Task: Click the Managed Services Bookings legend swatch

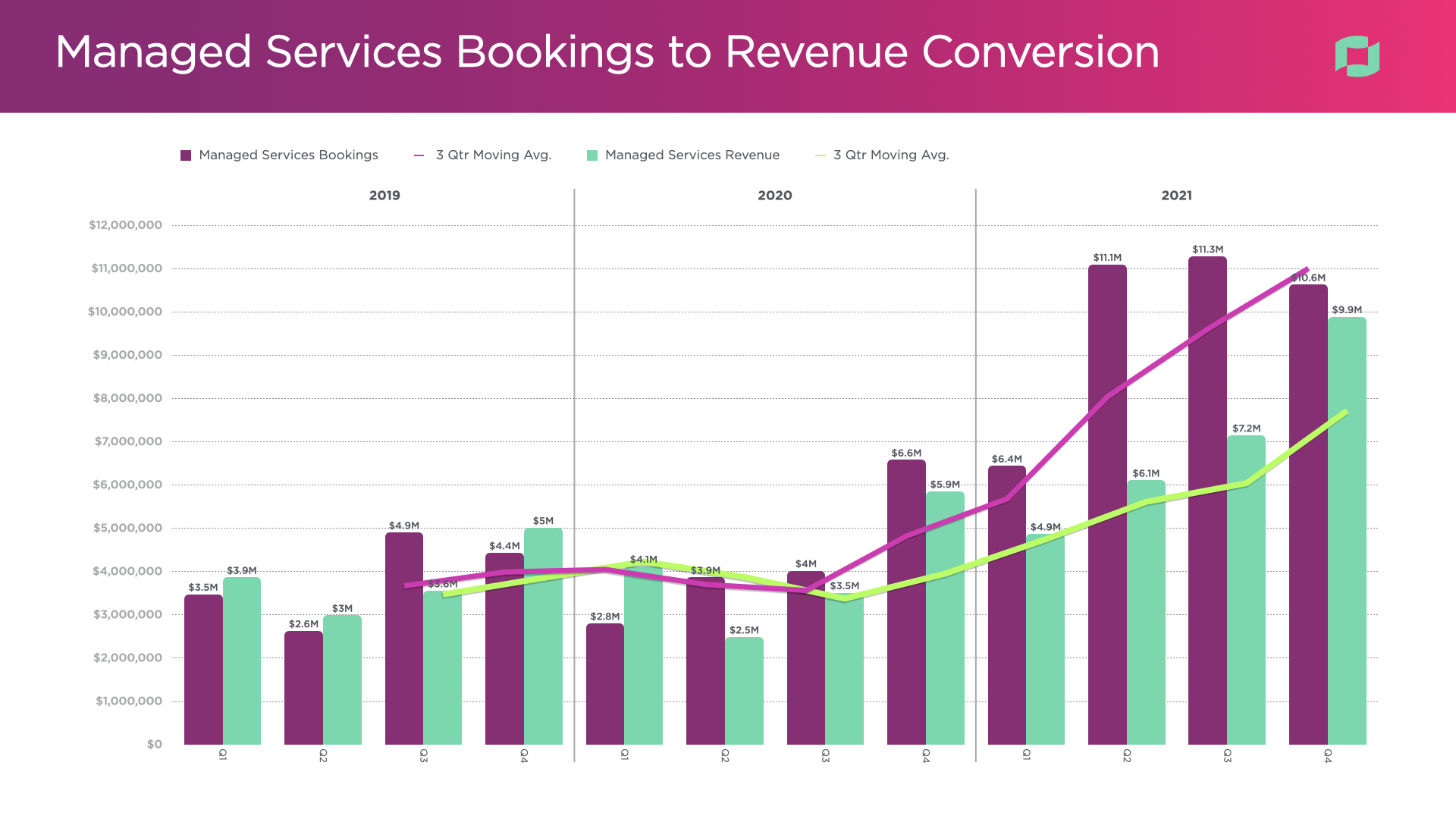Action: (x=186, y=155)
